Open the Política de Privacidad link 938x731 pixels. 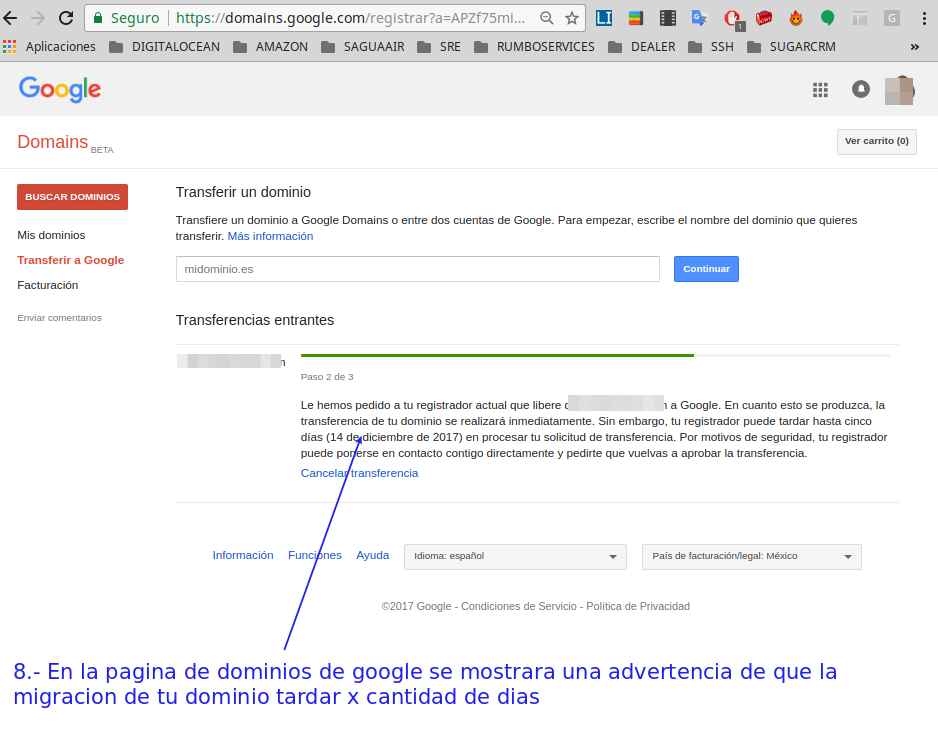click(x=638, y=606)
